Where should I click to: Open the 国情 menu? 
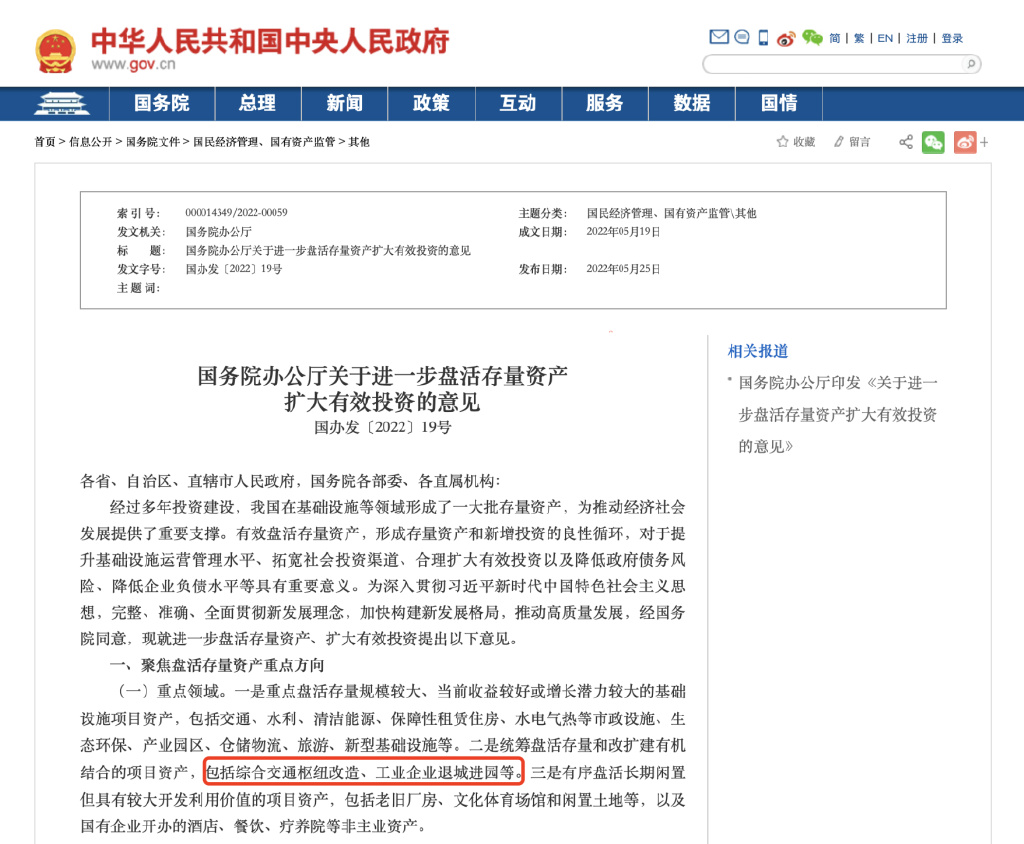[778, 103]
